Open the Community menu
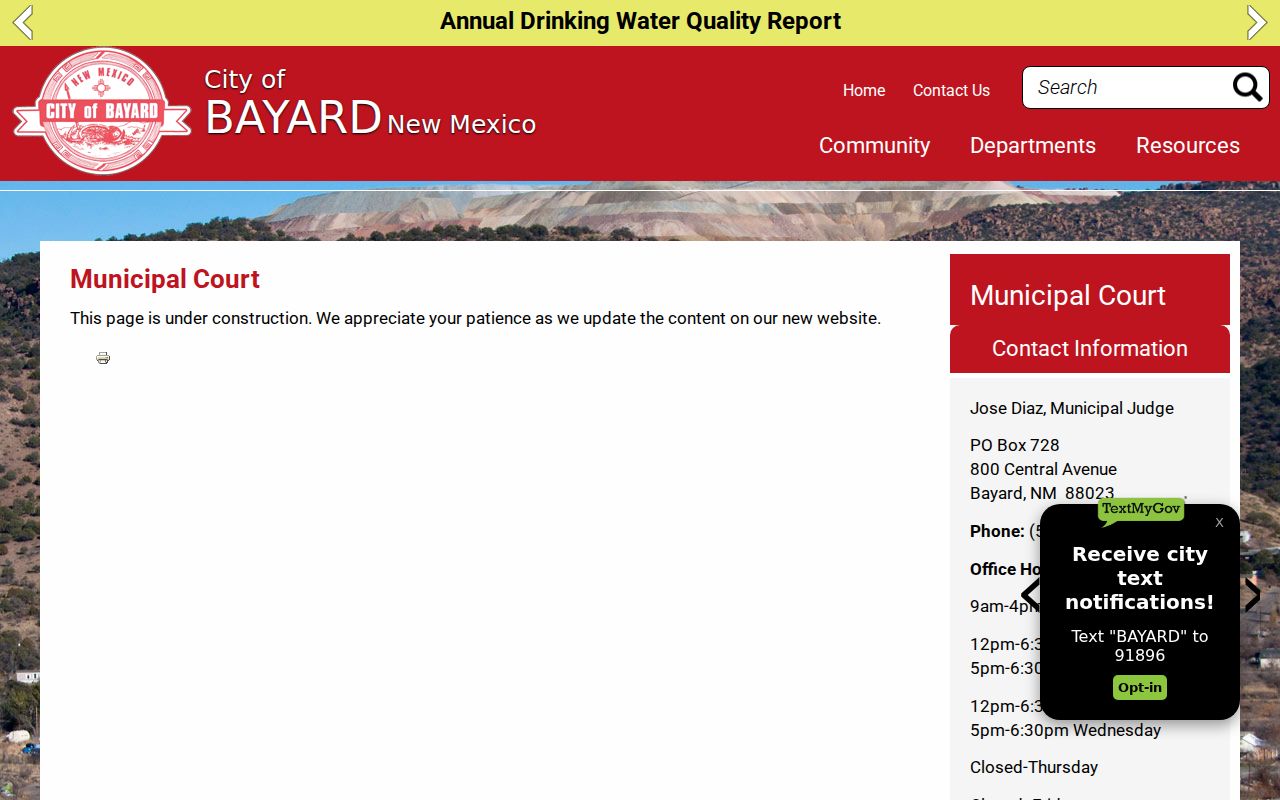 (x=874, y=145)
